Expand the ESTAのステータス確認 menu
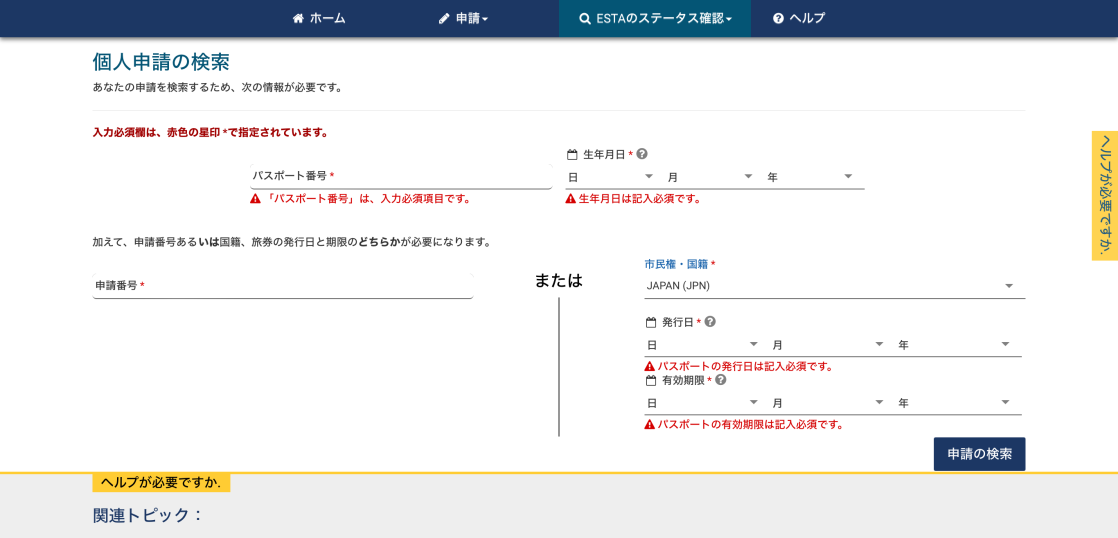Screen dimensions: 1118x538 655,18
